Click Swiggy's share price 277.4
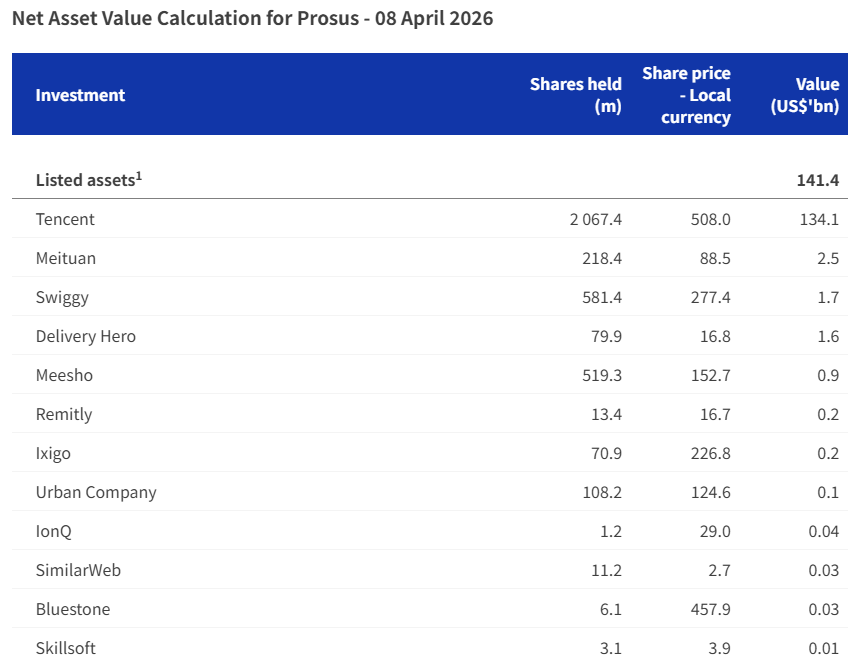Screen dimensions: 858x666 (711, 297)
